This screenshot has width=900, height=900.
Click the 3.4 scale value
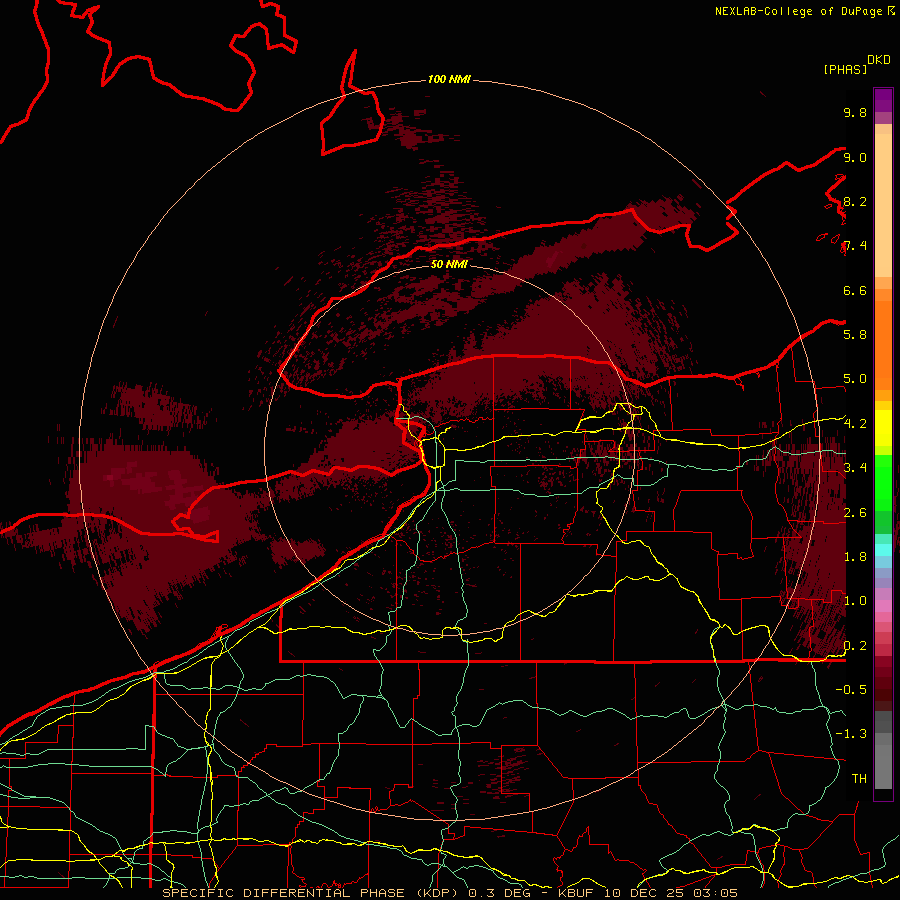855,468
